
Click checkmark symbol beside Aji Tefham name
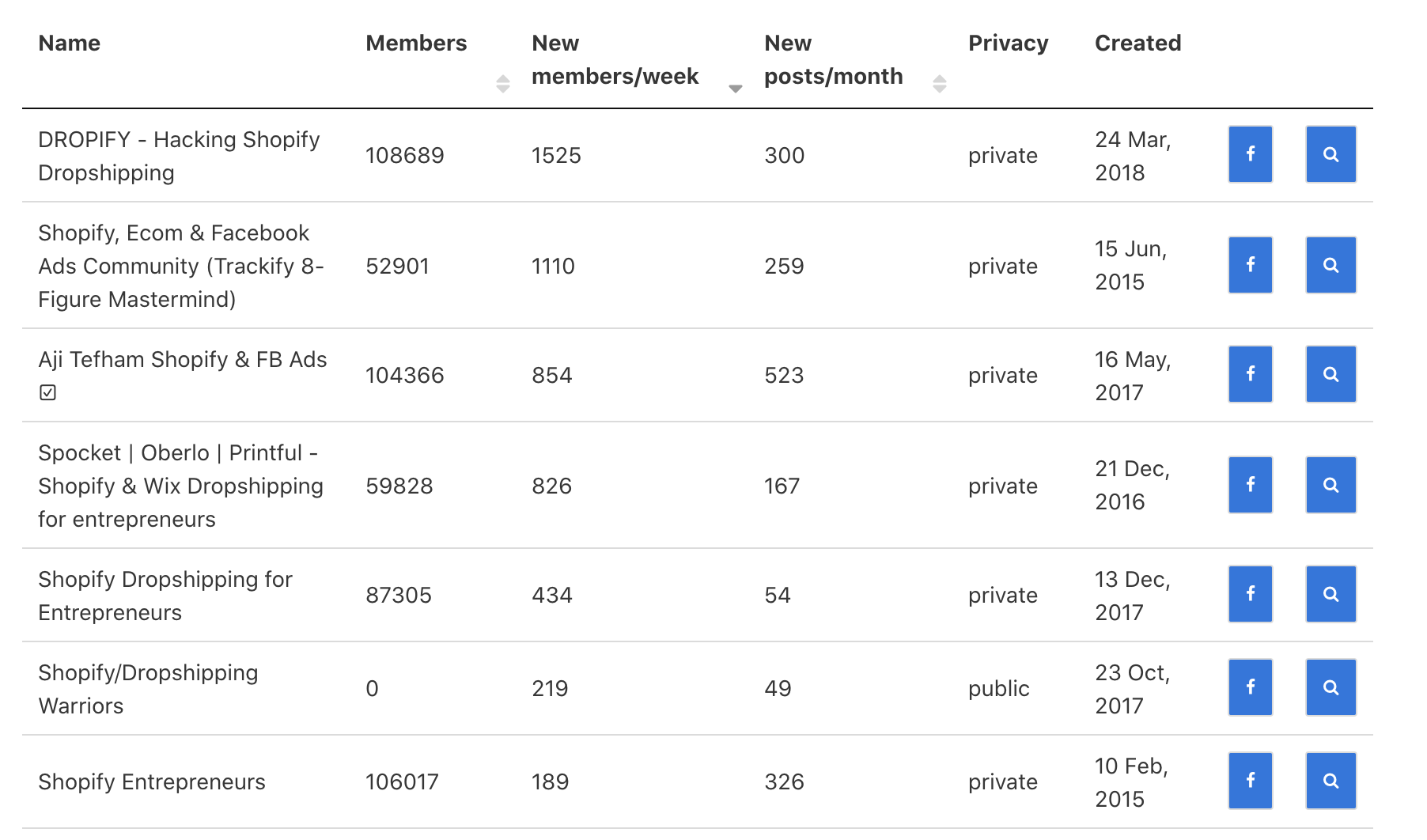point(48,392)
